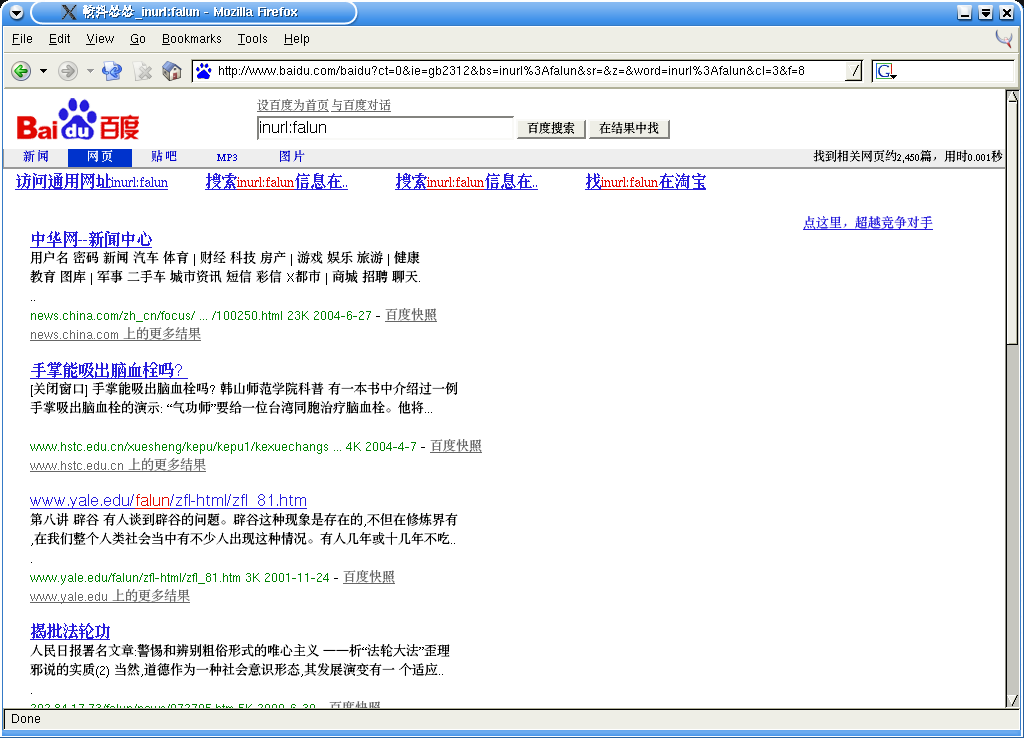Click the 与百度对话 link
Screen dimensions: 1024x738
coord(361,105)
